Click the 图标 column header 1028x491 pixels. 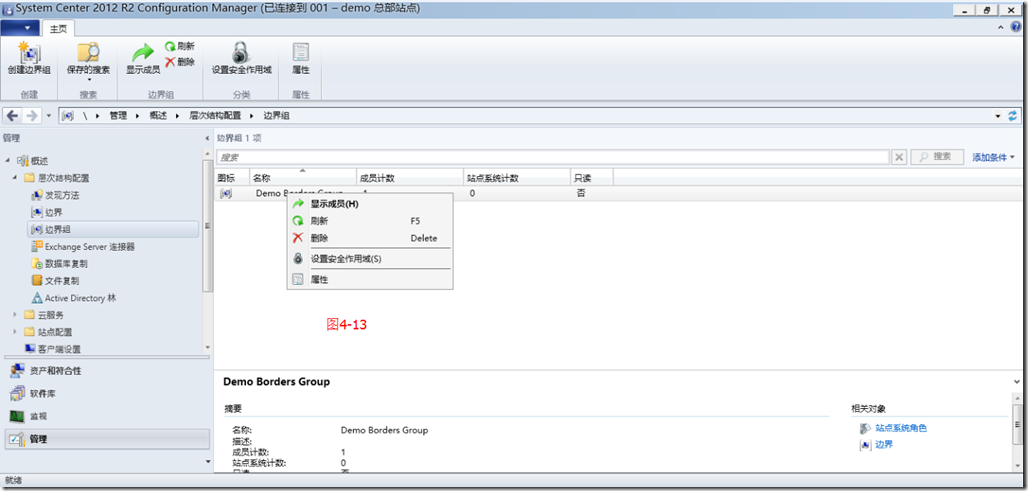pyautogui.click(x=231, y=178)
